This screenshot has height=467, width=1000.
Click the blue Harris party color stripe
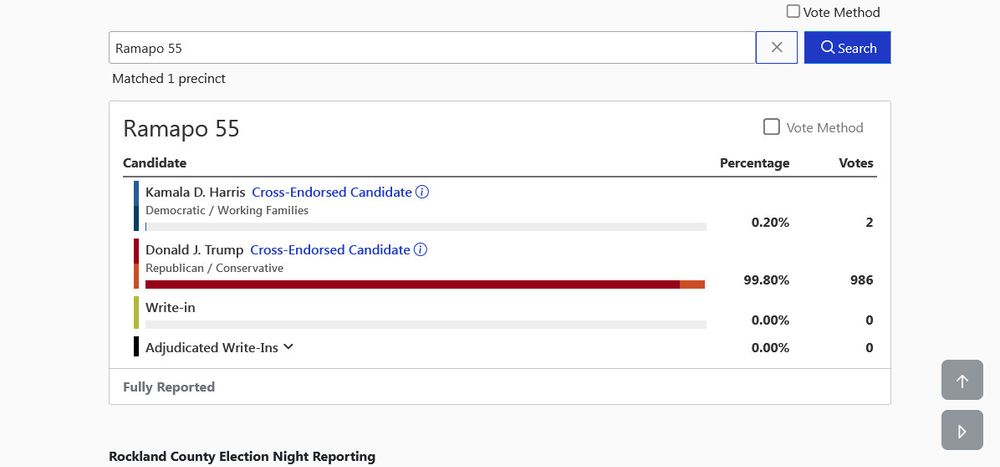[x=136, y=205]
